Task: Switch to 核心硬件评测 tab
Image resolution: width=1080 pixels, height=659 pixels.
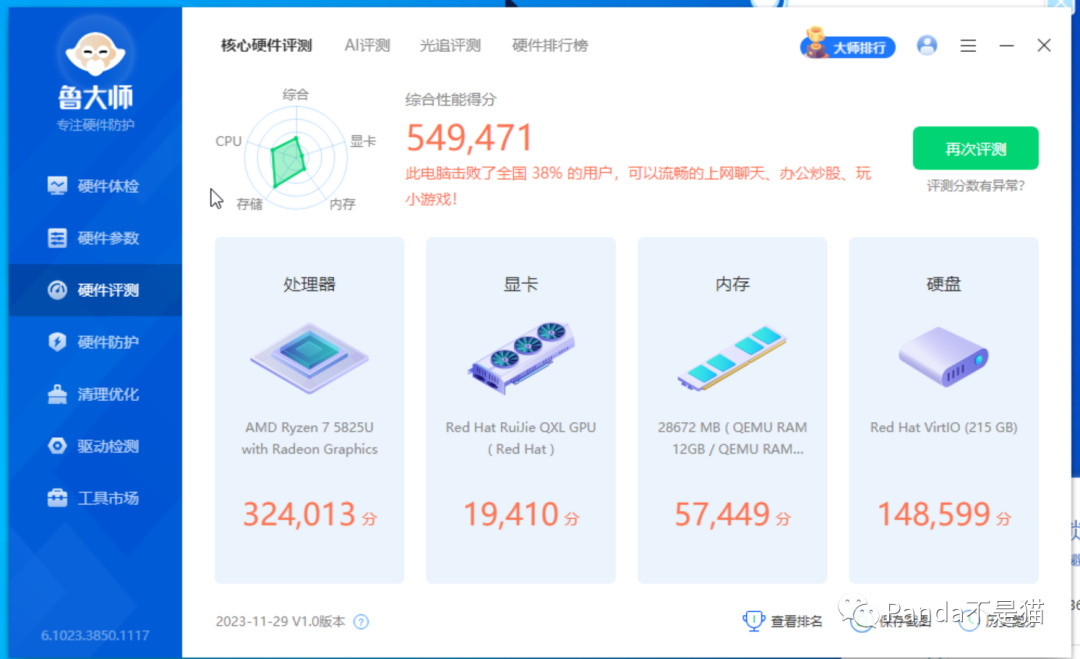Action: 267,45
